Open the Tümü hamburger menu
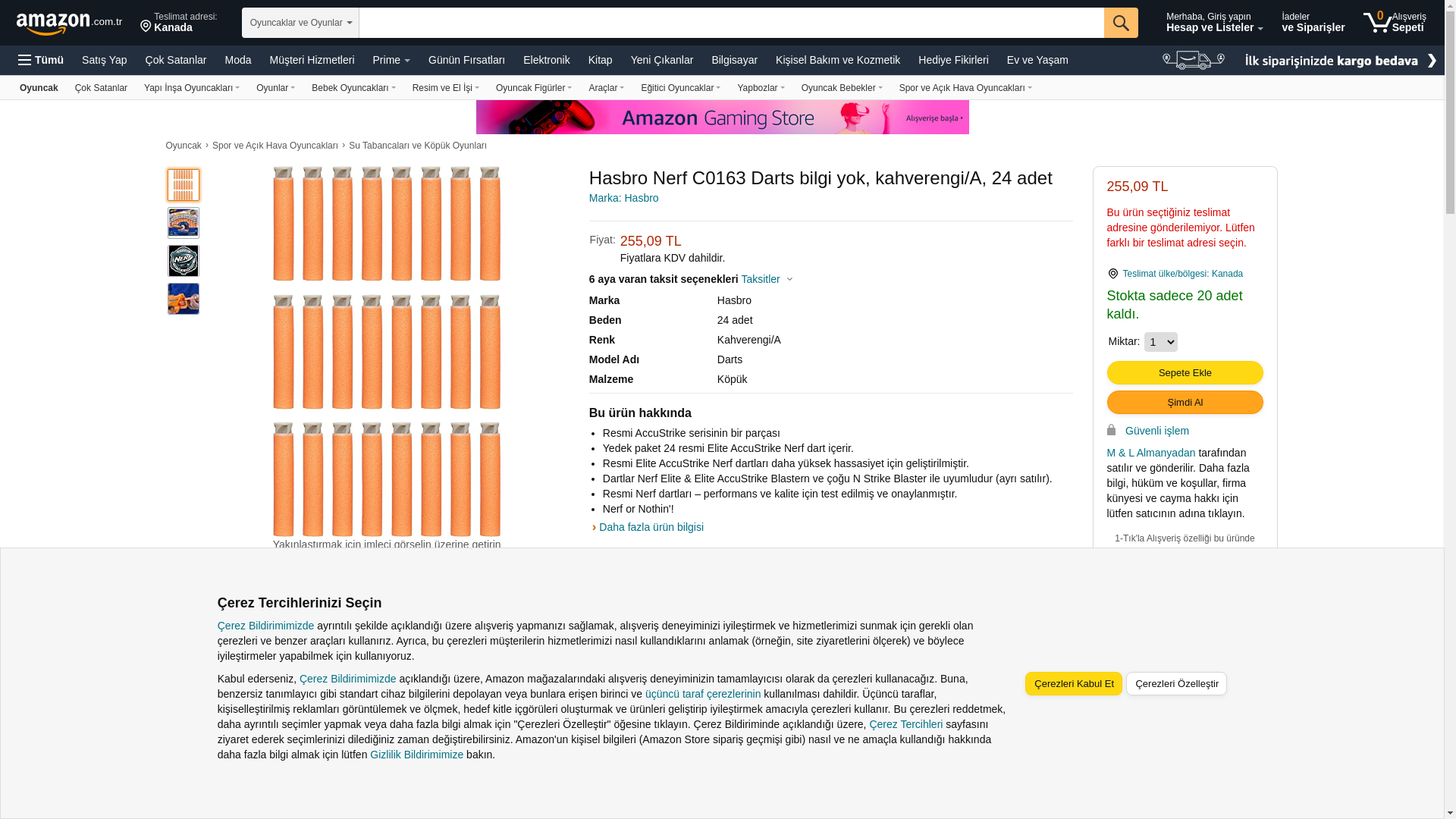 (x=41, y=60)
